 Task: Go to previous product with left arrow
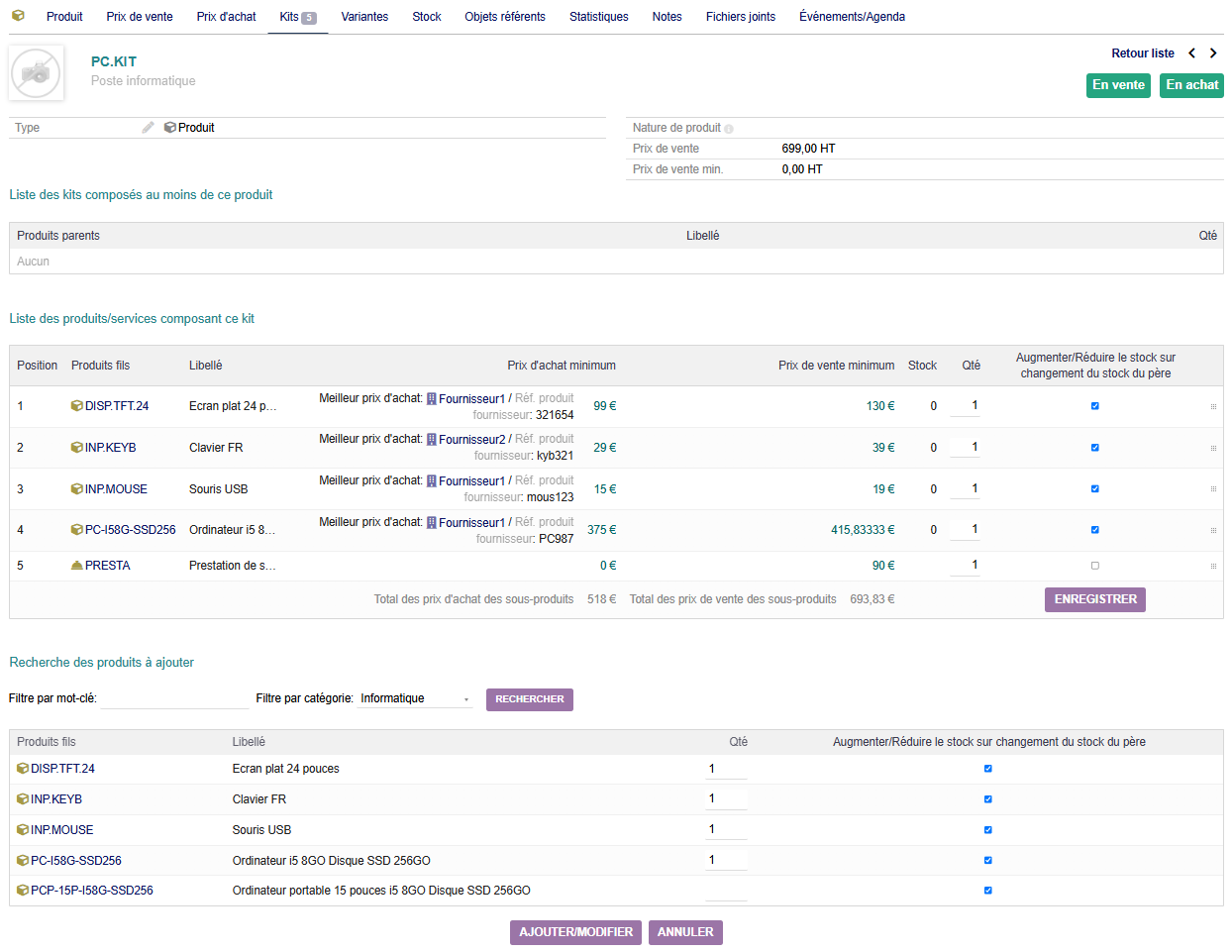tap(1192, 53)
